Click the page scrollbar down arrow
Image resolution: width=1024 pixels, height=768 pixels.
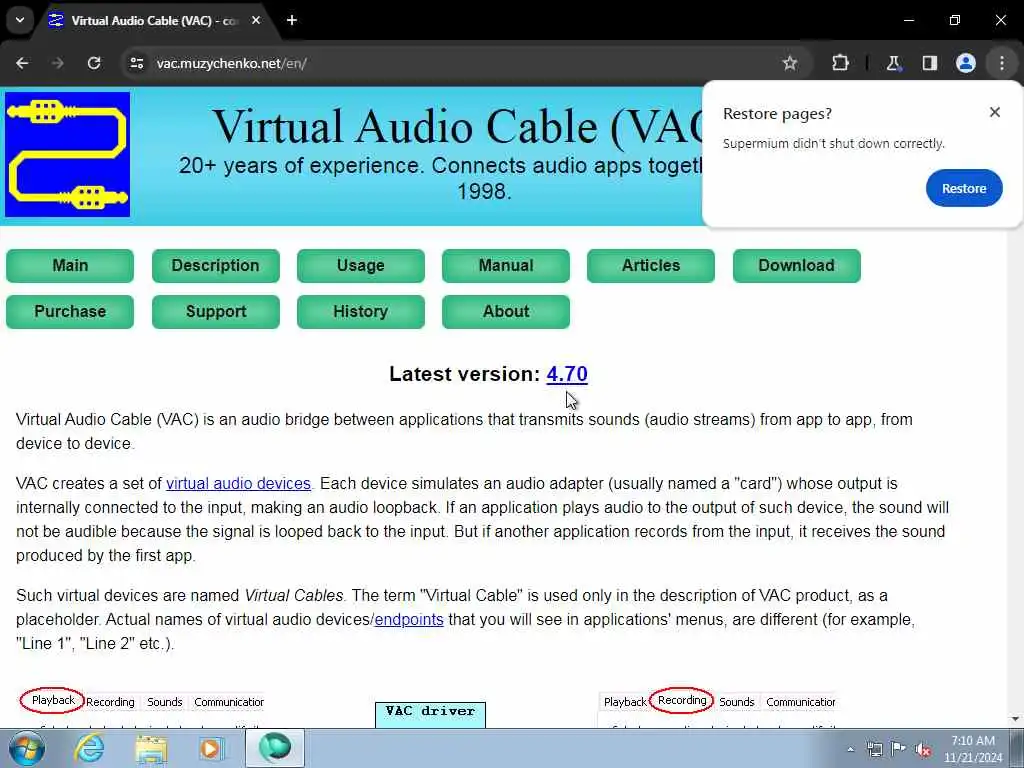point(1015,719)
